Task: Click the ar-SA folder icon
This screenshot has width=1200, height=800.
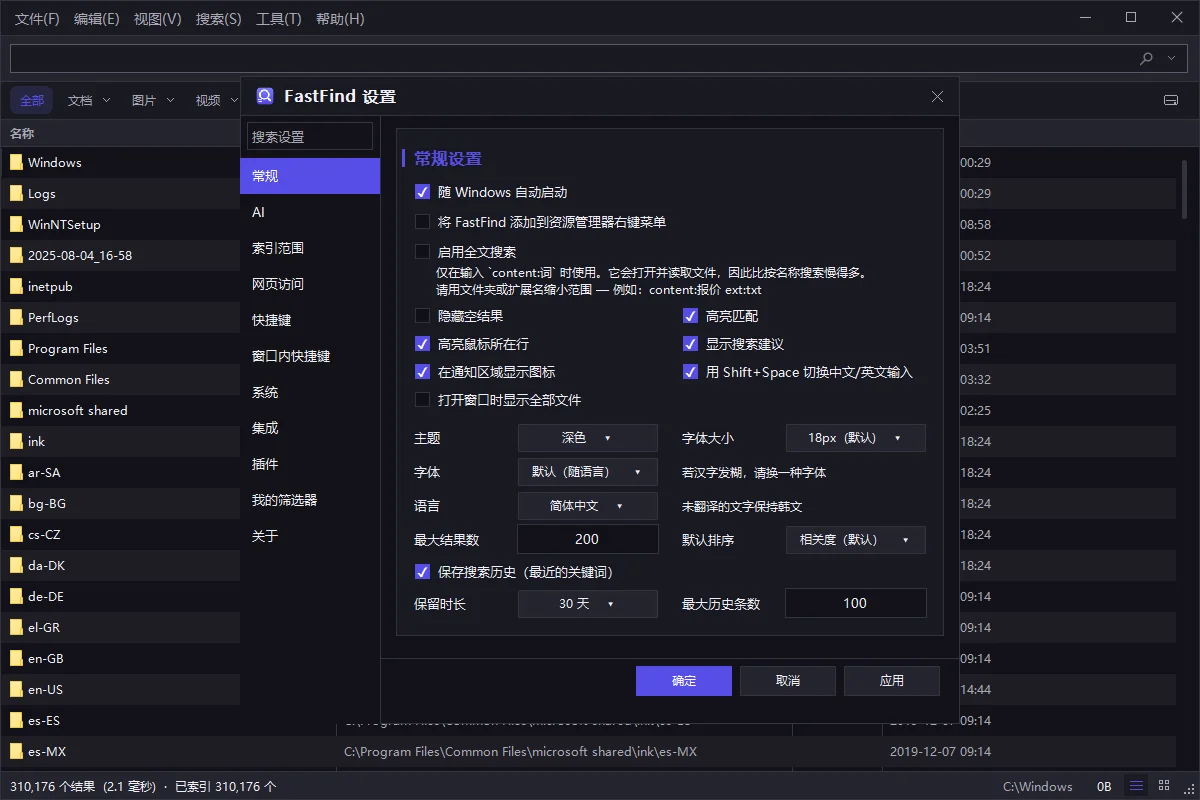Action: pos(16,472)
